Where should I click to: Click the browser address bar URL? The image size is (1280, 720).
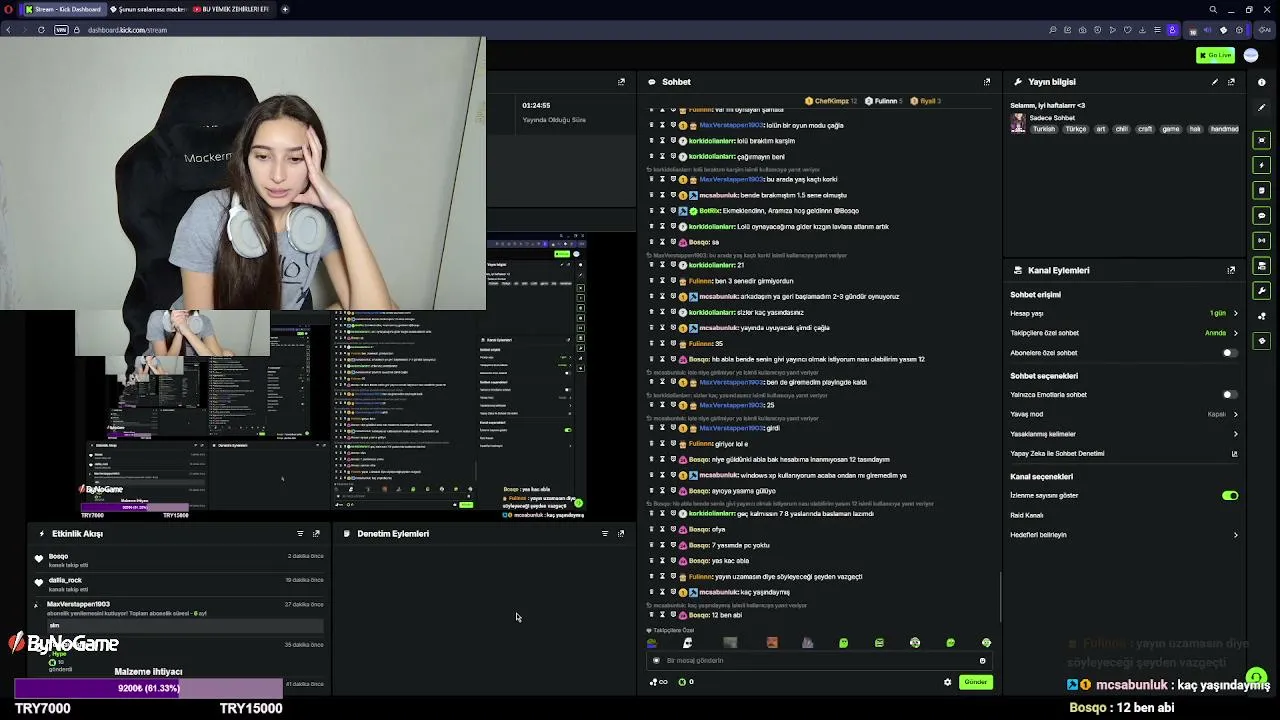point(127,30)
